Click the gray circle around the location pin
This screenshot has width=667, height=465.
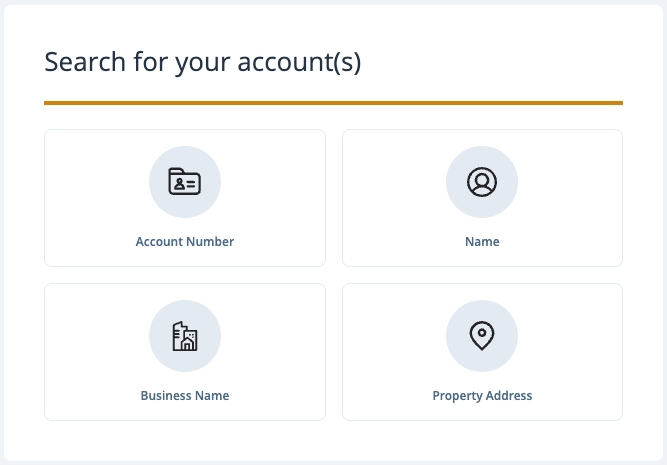click(482, 336)
